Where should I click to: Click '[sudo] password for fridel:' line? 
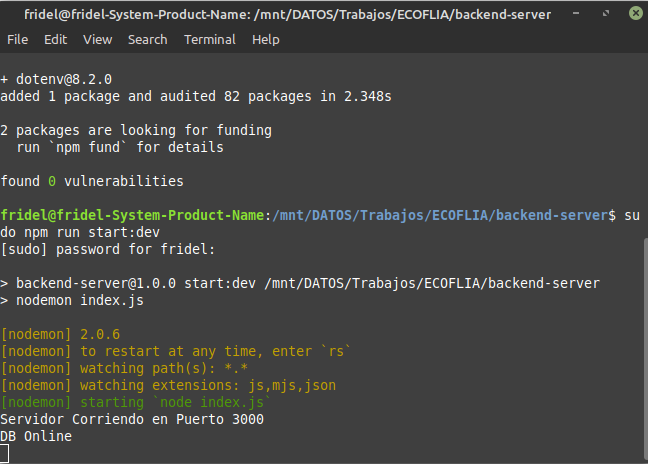click(x=107, y=249)
